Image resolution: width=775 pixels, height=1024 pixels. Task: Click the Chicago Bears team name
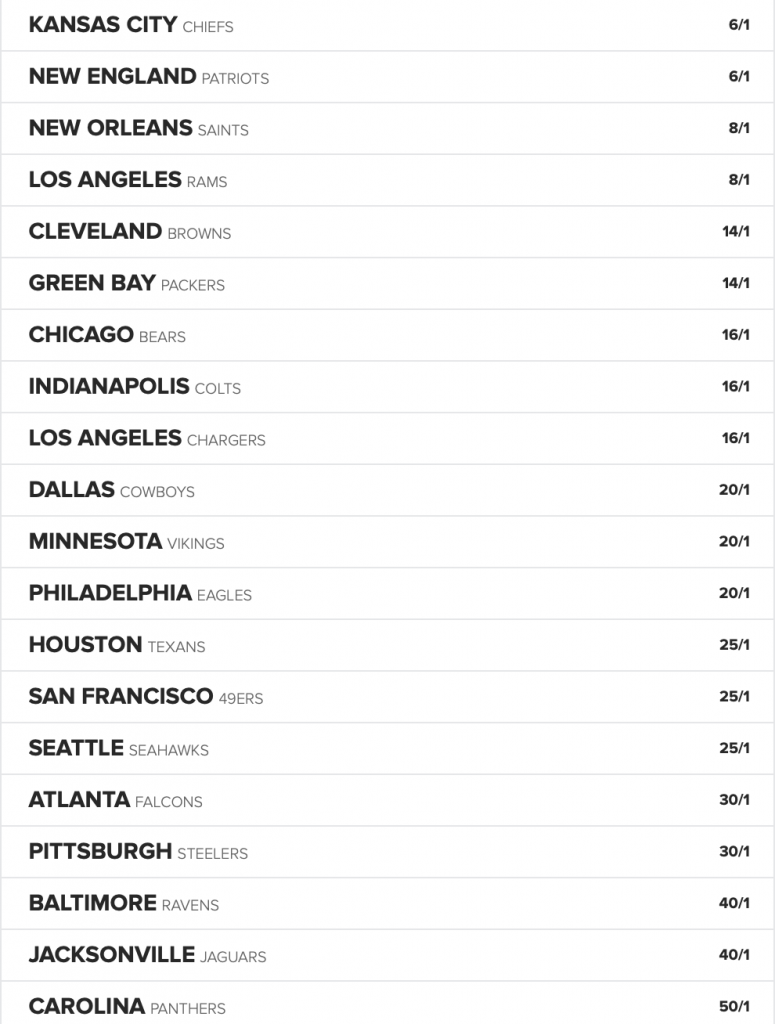pos(107,334)
